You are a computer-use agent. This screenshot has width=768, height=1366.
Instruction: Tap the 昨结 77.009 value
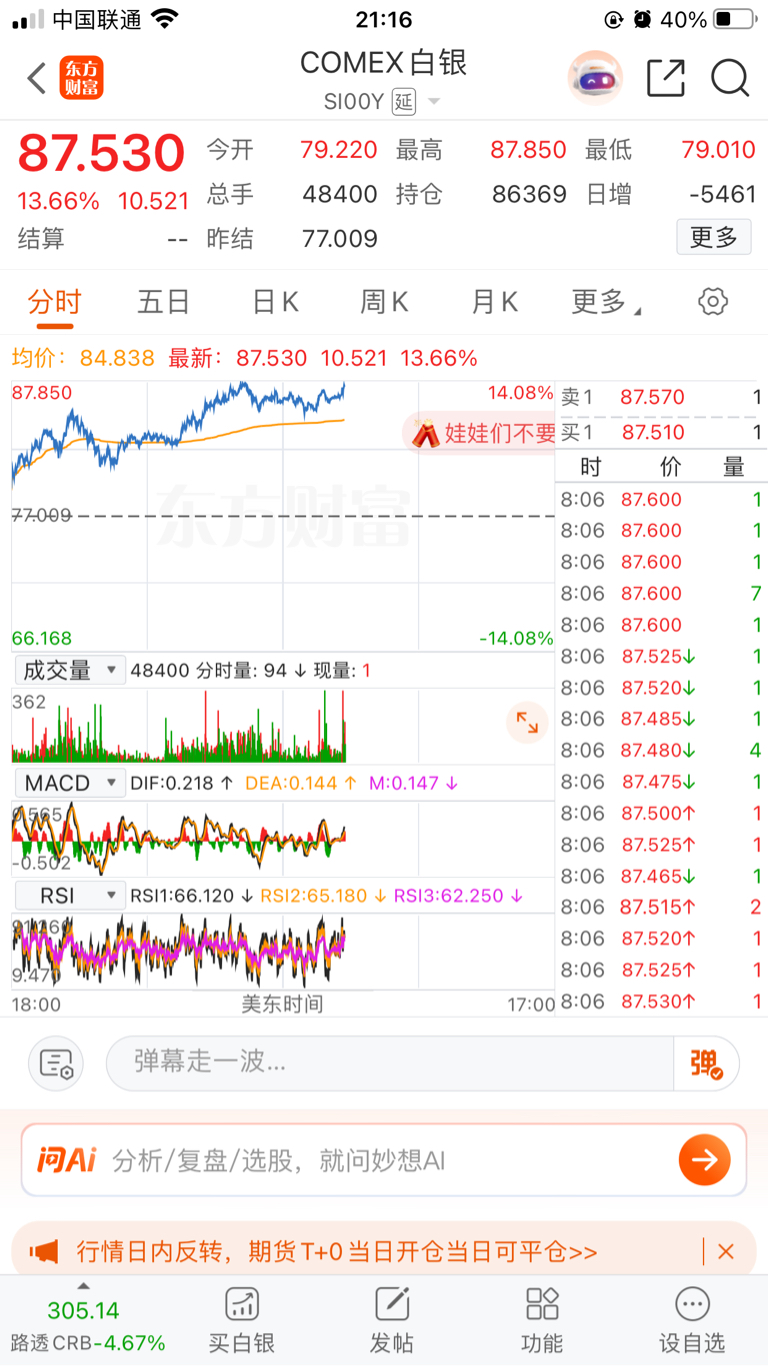click(x=339, y=238)
